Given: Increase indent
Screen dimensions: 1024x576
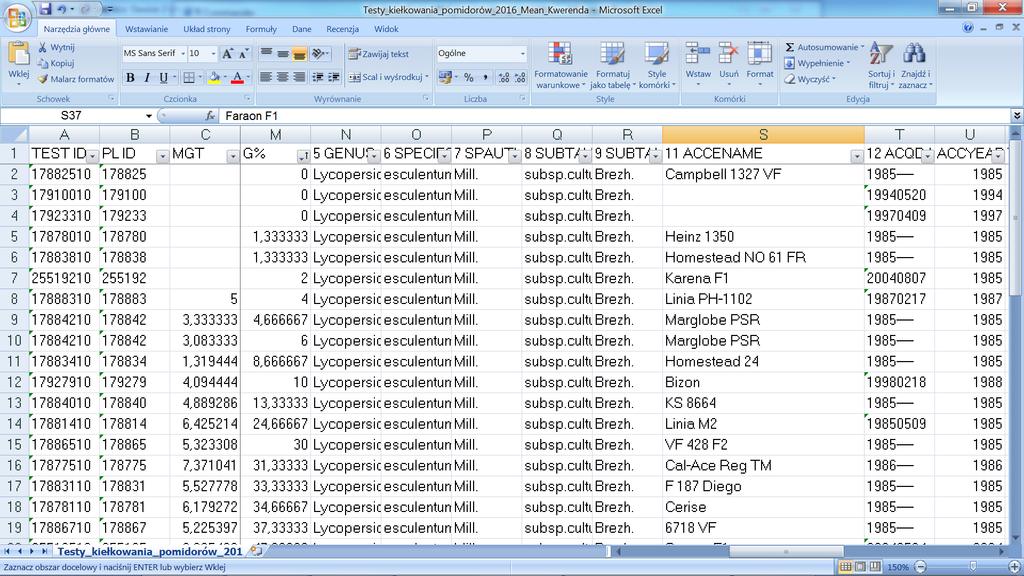Looking at the screenshot, I should pos(334,77).
